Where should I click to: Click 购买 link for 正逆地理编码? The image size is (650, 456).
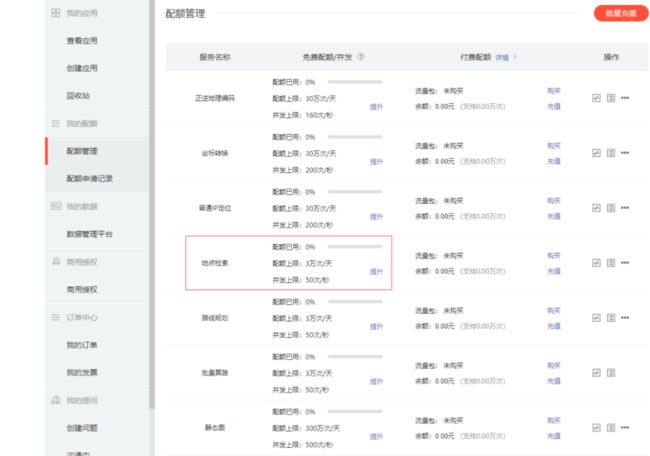[x=554, y=90]
